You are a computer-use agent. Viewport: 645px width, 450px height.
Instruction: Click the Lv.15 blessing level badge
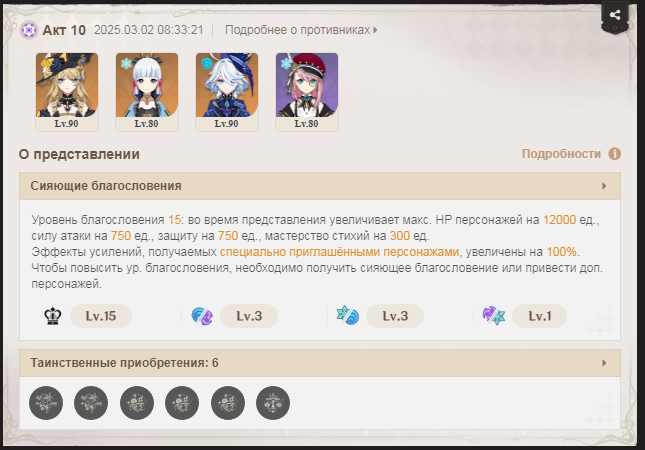click(x=101, y=316)
